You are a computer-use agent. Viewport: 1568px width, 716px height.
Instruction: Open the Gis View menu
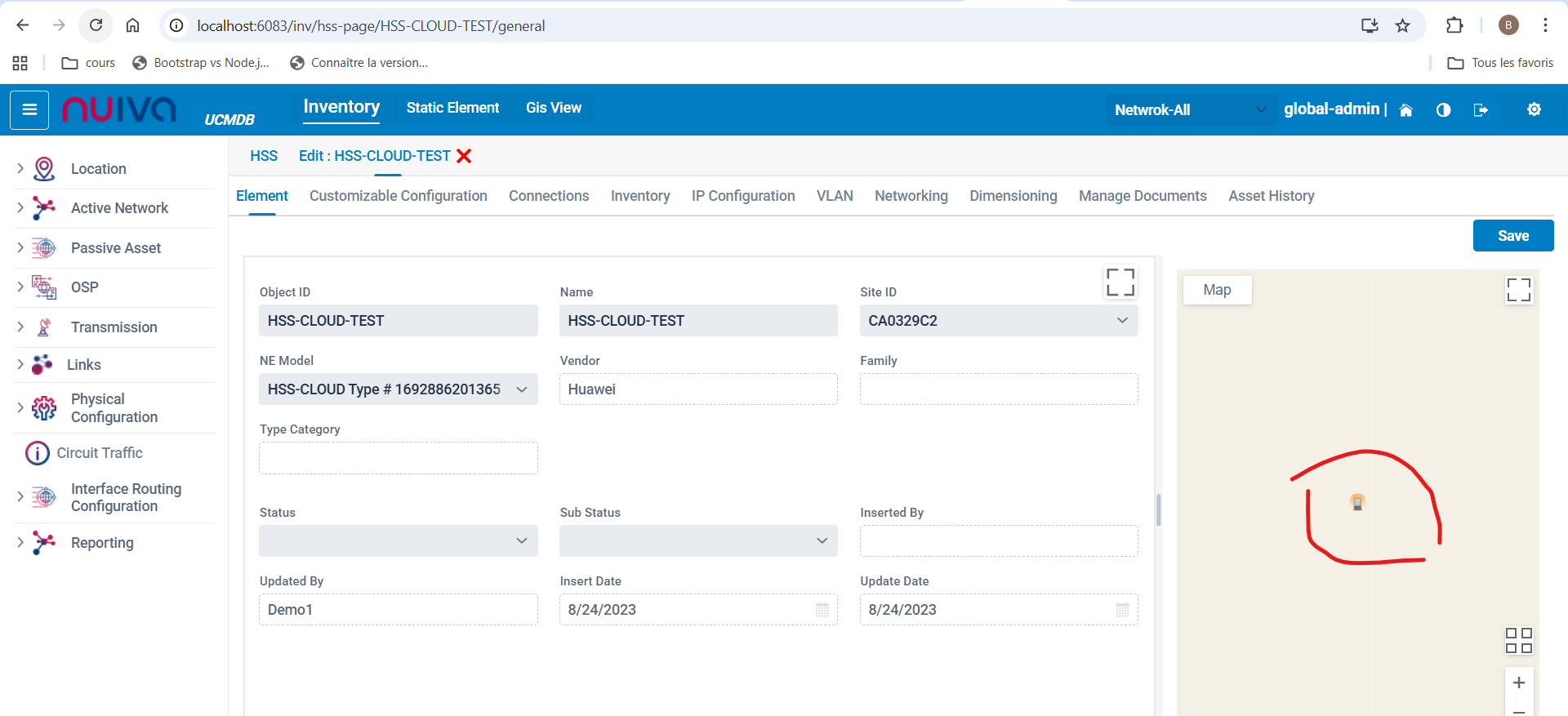coord(553,108)
